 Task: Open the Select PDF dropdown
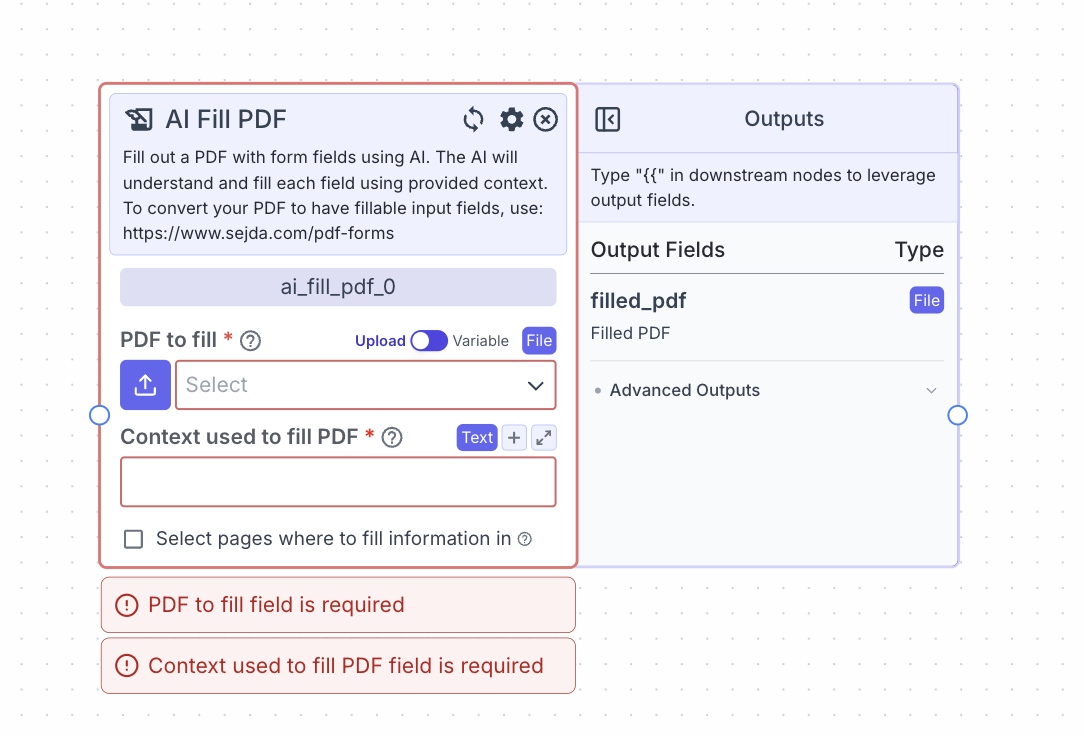(365, 385)
